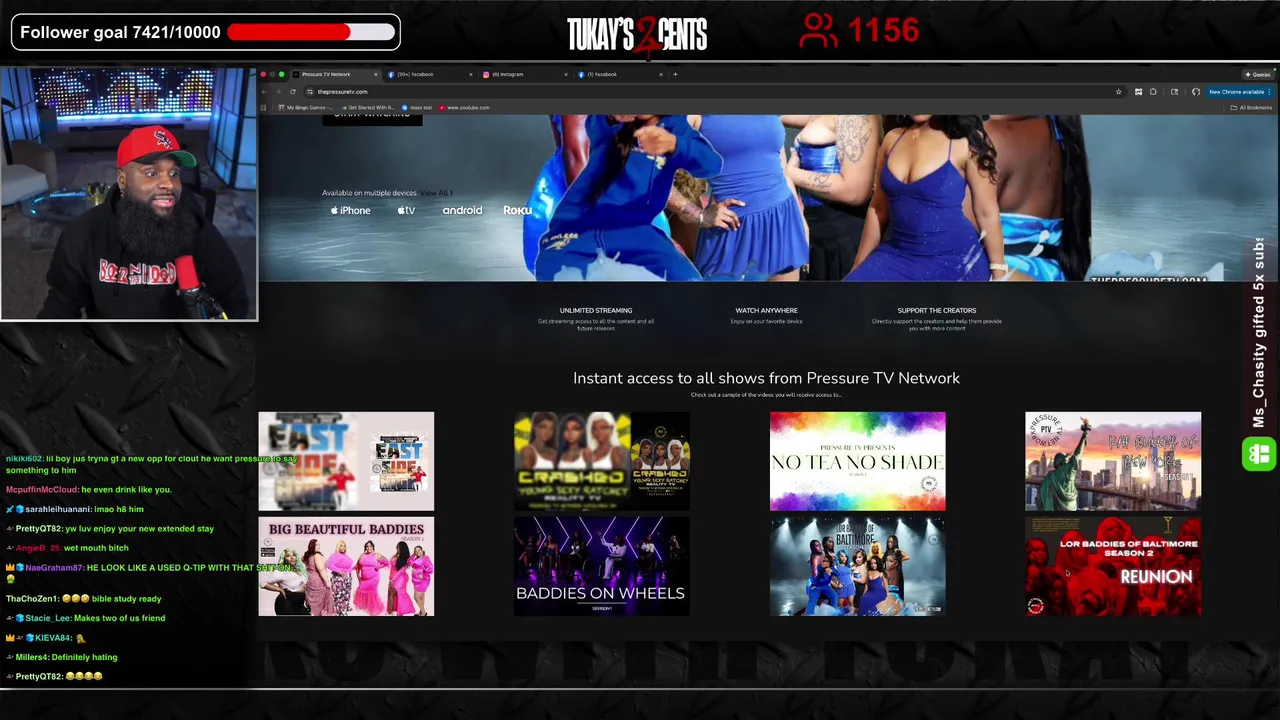This screenshot has height=720, width=1280.
Task: Open the My Bingo Games bookmark
Action: click(304, 107)
